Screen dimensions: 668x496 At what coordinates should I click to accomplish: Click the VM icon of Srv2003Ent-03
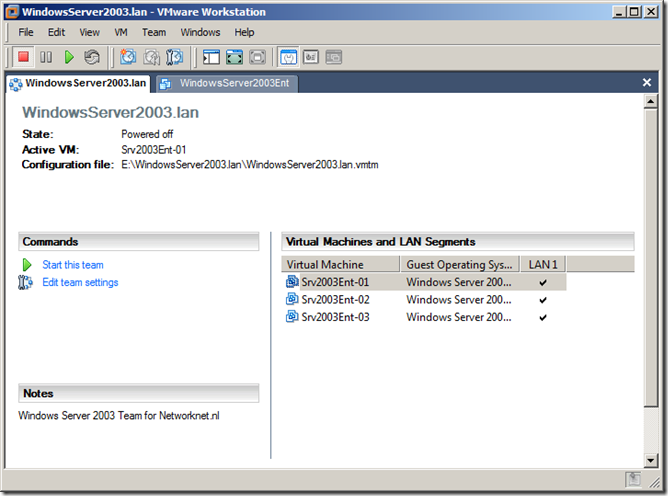click(x=292, y=317)
